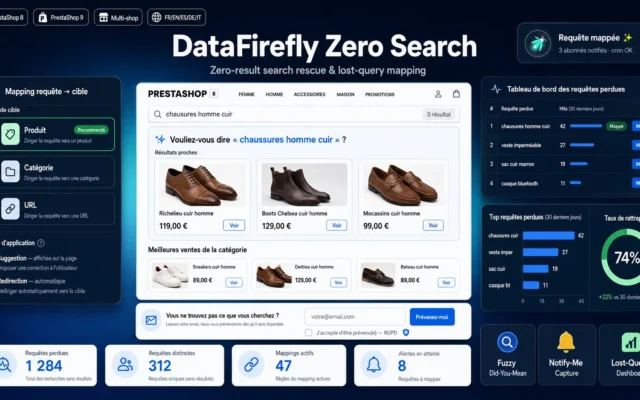
Task: Click the Mappé badge on chaussures homme cuir row
Action: (616, 126)
